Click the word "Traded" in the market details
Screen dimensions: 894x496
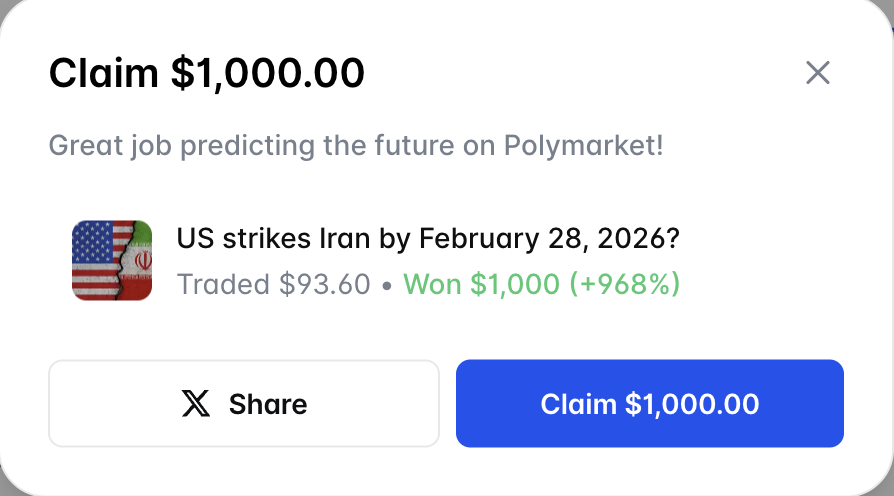point(224,284)
